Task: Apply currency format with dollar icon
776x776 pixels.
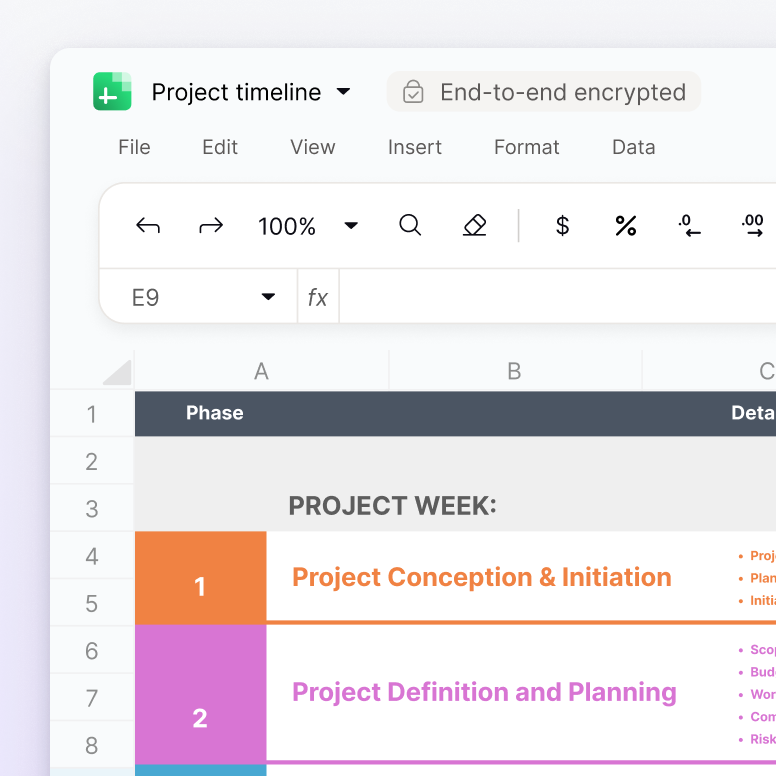Action: (x=562, y=226)
